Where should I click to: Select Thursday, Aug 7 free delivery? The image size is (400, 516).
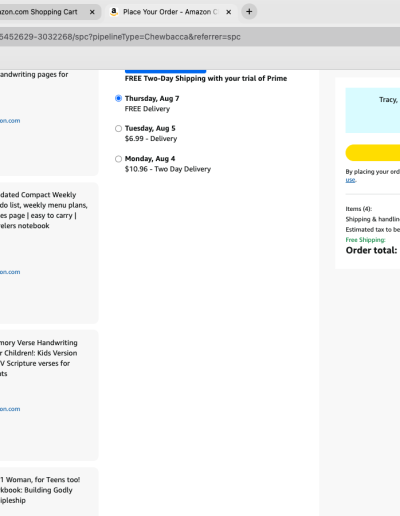click(118, 98)
